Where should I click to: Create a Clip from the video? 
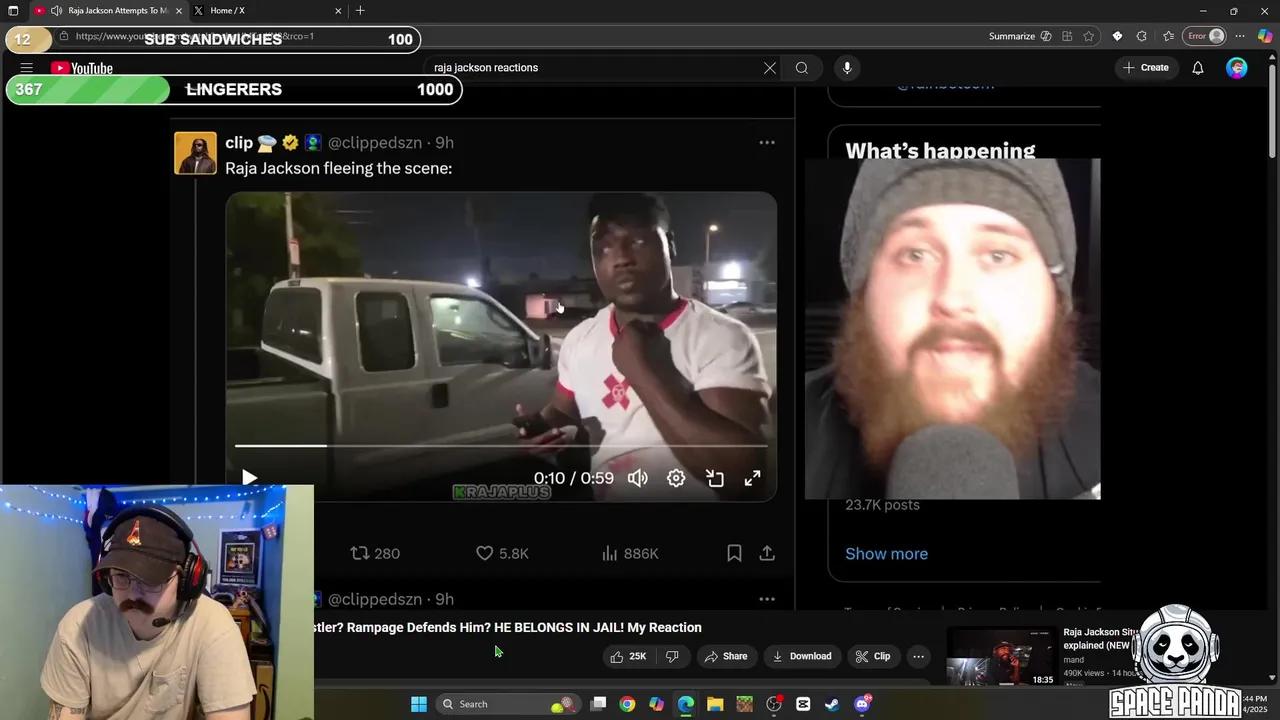coord(873,656)
